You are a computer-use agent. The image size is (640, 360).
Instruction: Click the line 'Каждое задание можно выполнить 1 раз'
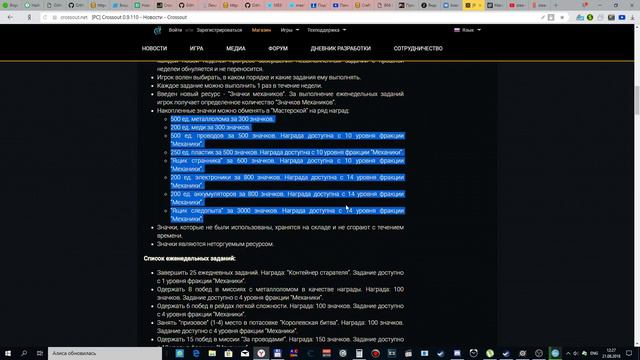239,86
